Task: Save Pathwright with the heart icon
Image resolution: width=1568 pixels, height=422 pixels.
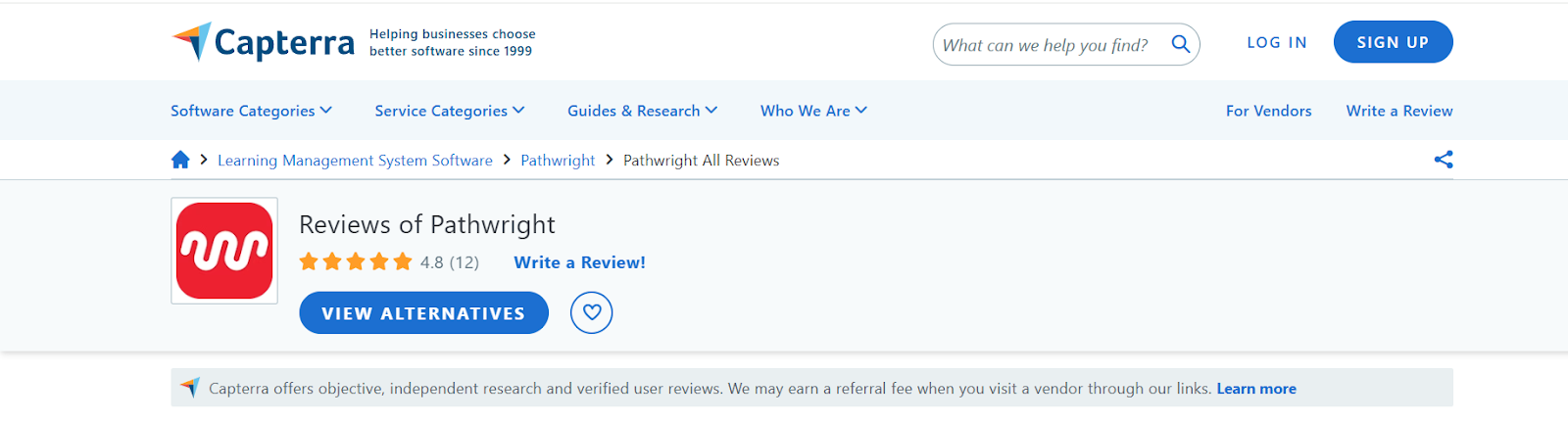Action: point(592,313)
